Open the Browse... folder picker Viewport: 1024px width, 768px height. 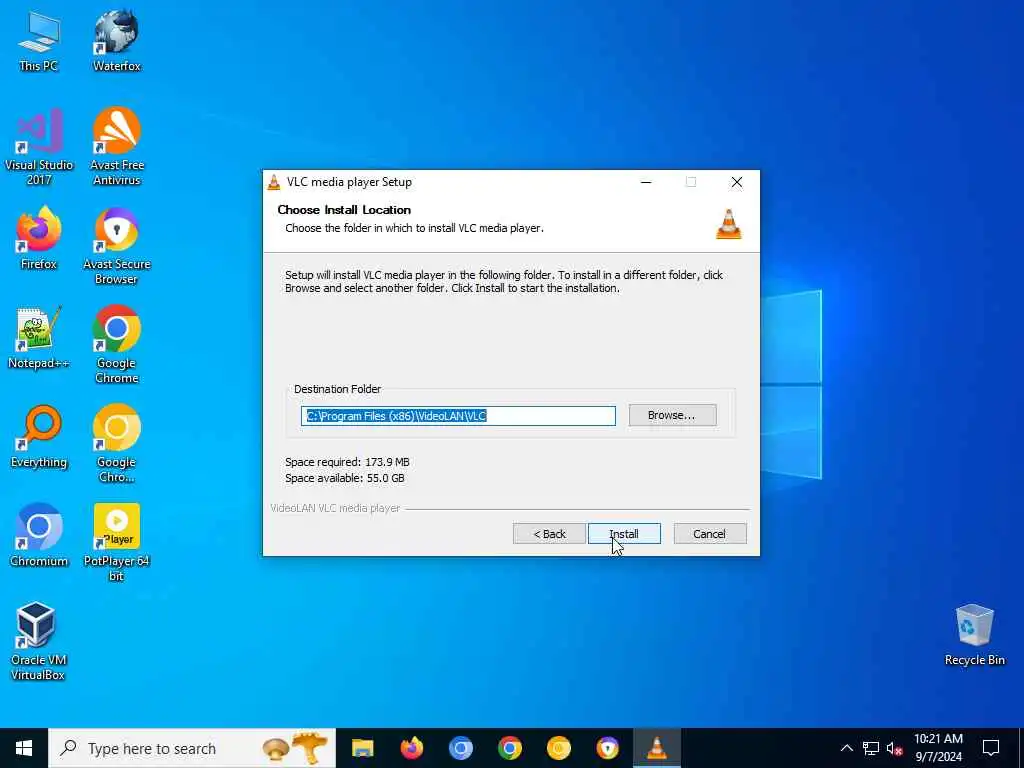tap(672, 415)
